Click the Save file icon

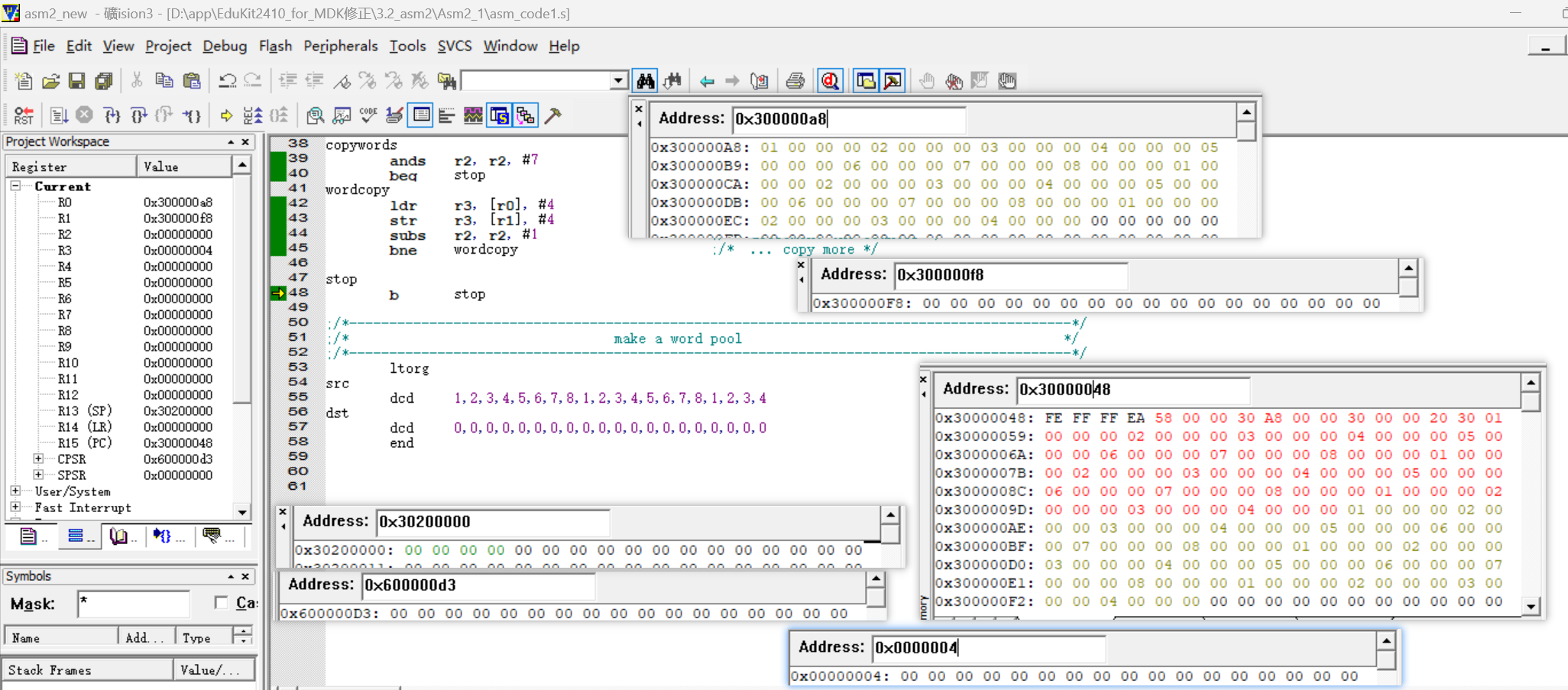pyautogui.click(x=76, y=81)
